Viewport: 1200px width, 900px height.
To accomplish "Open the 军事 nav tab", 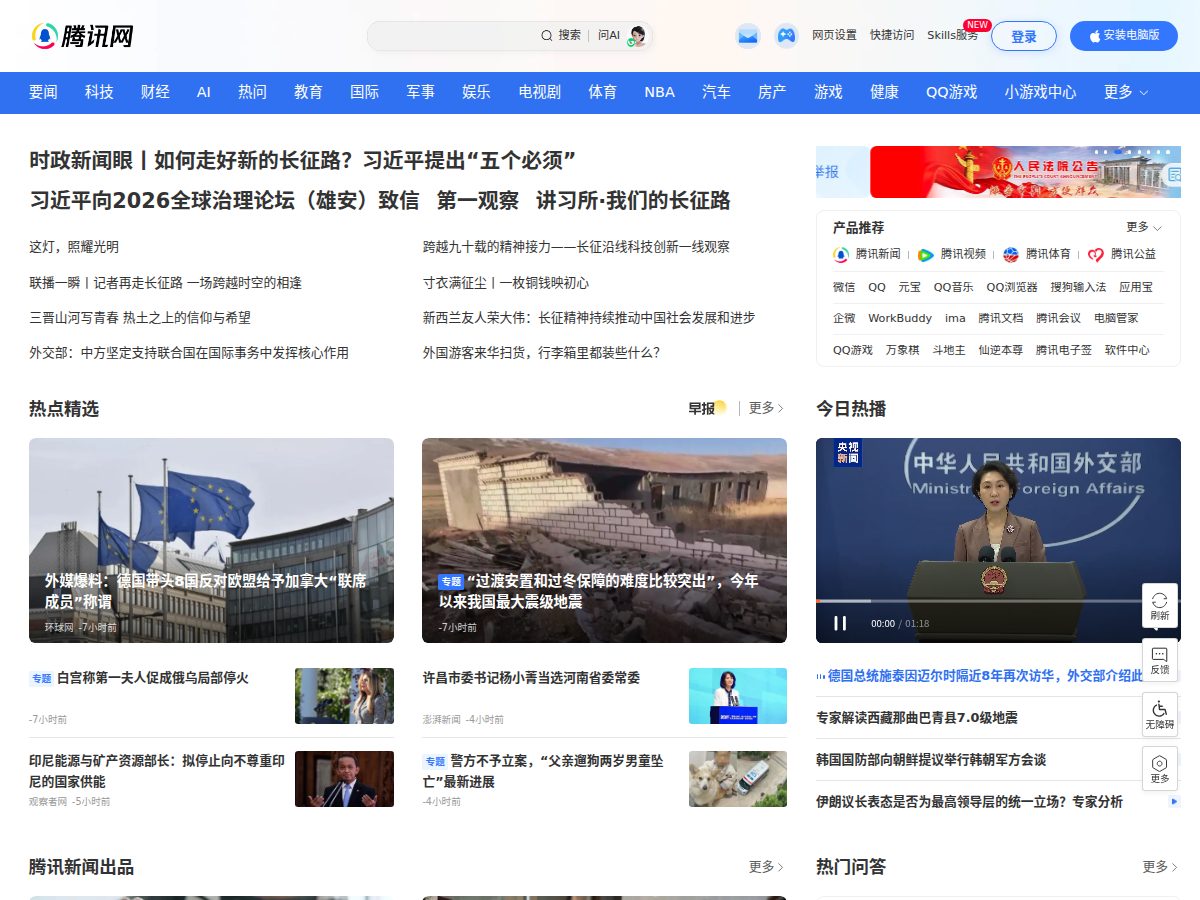I will click(x=420, y=92).
